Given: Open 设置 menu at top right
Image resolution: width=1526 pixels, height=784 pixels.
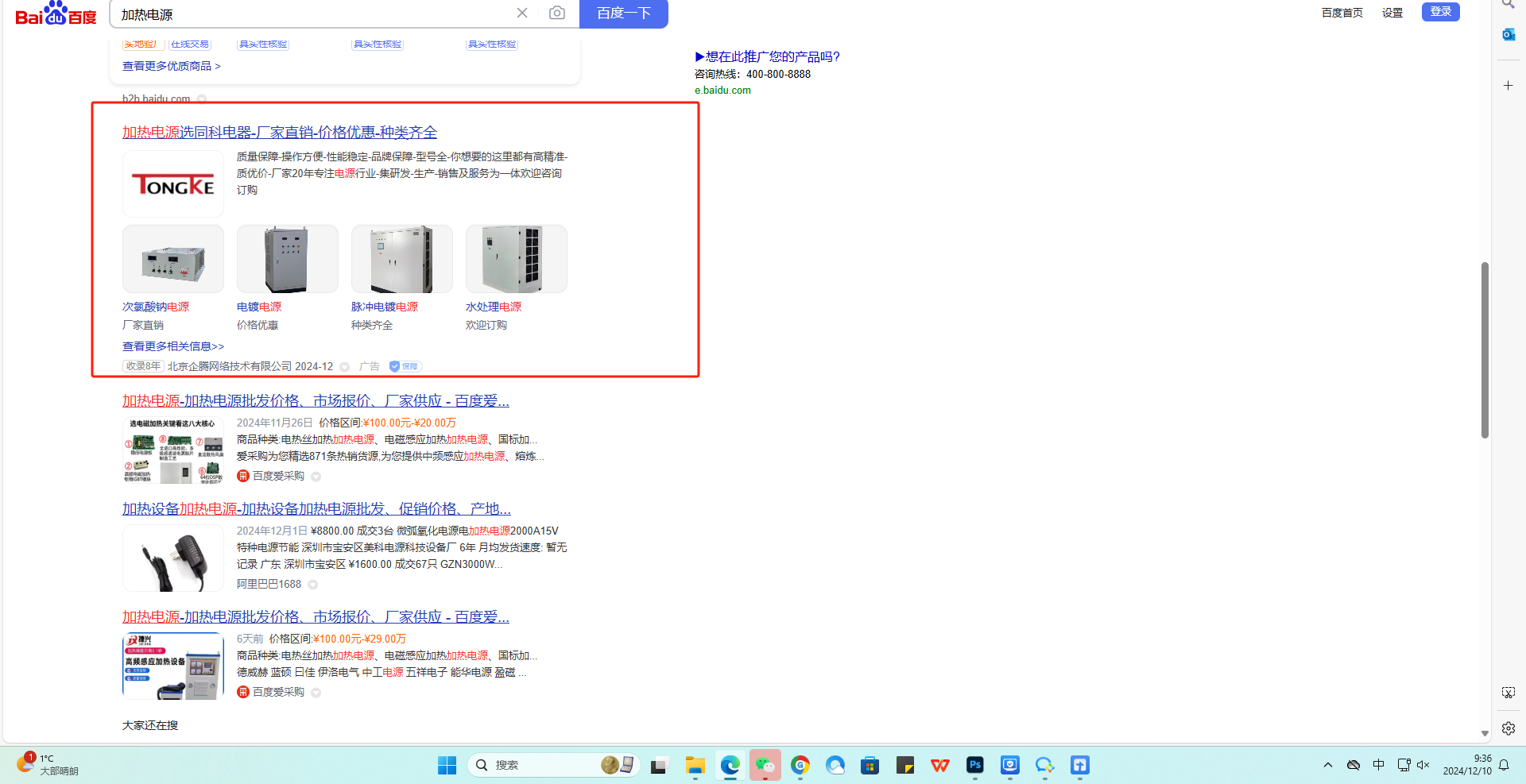Looking at the screenshot, I should point(1392,13).
